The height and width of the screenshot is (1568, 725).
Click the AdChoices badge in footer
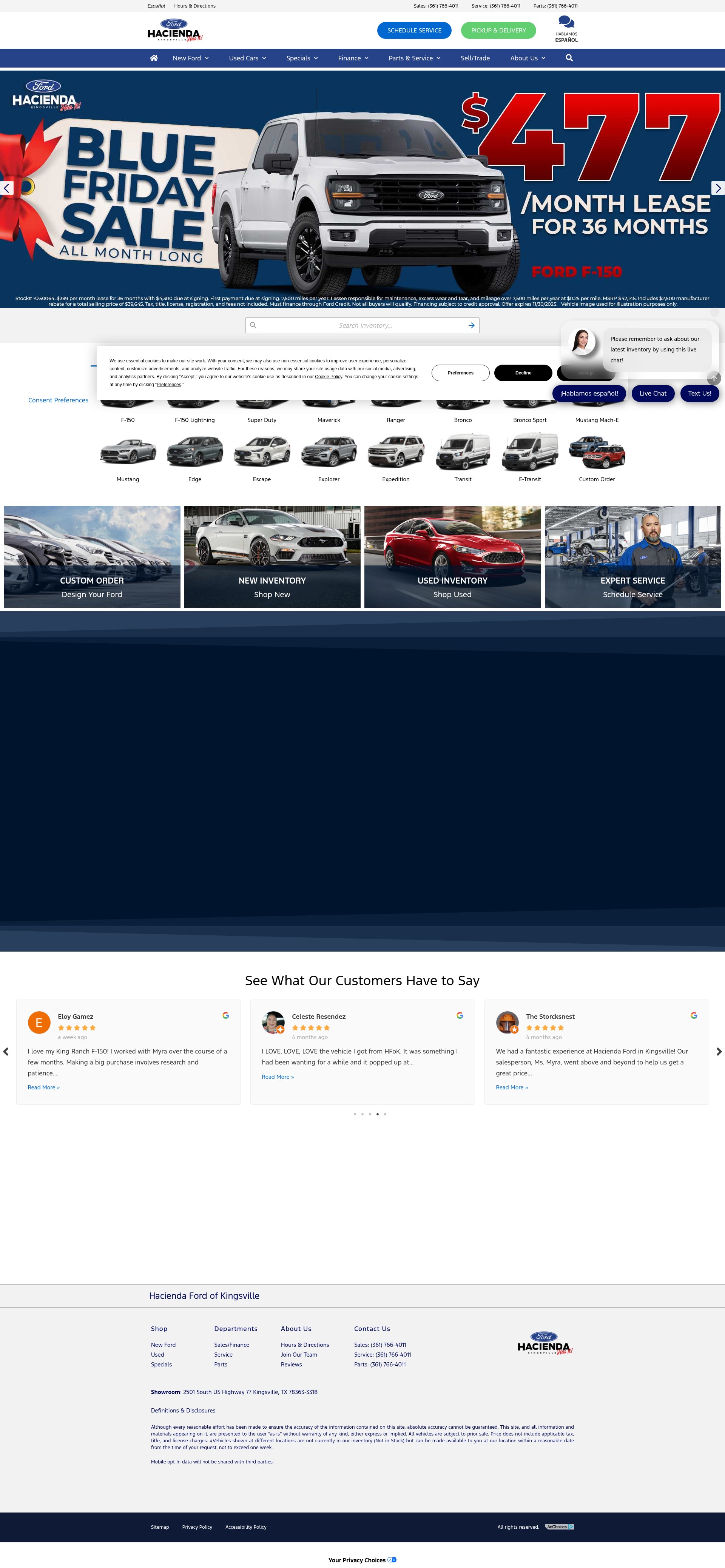(x=560, y=1526)
